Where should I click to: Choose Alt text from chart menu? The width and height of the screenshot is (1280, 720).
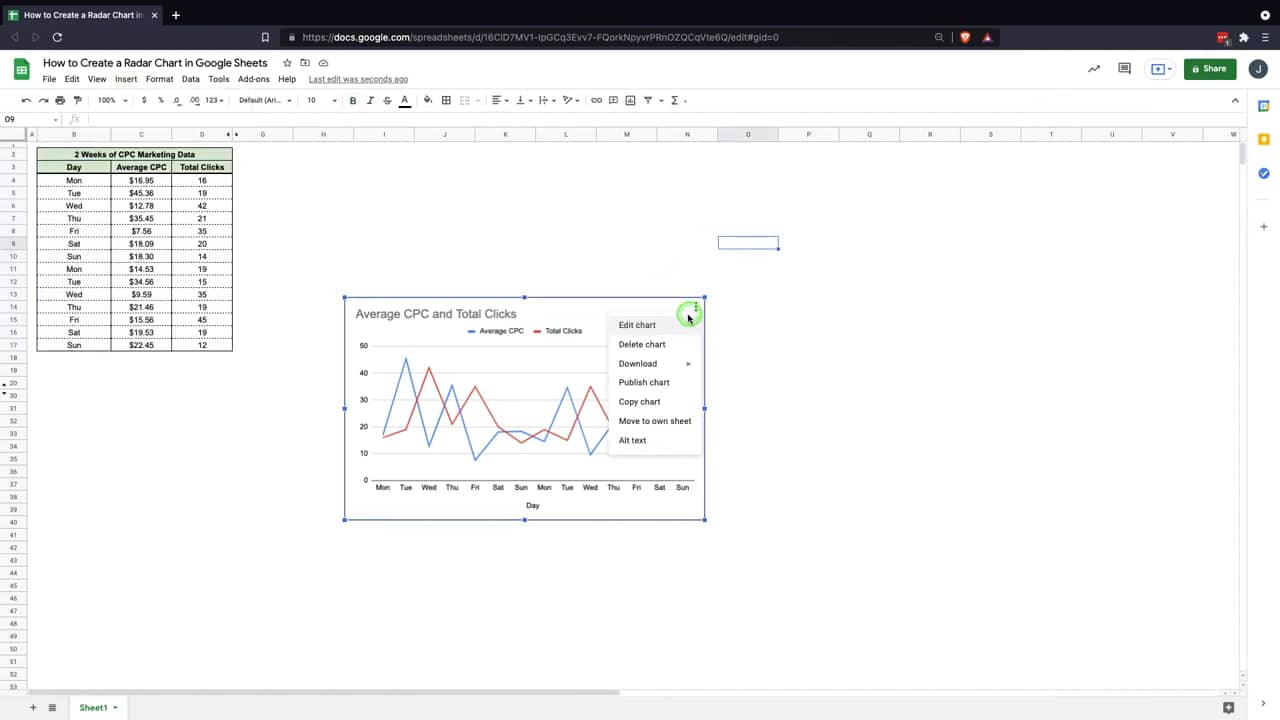pyautogui.click(x=654, y=440)
